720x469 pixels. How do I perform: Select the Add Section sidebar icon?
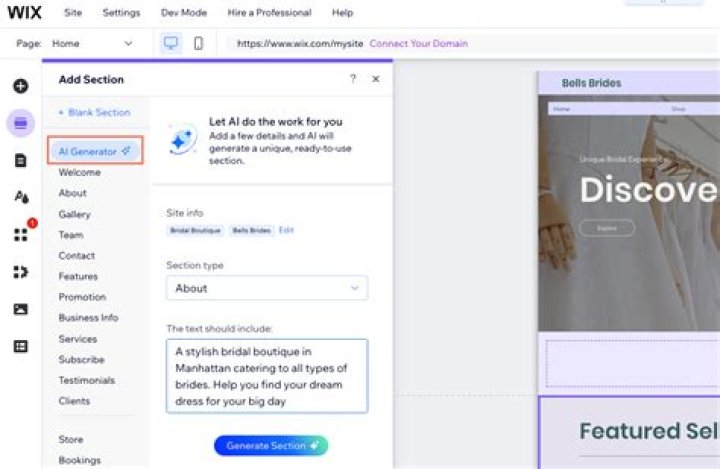pyautogui.click(x=21, y=123)
